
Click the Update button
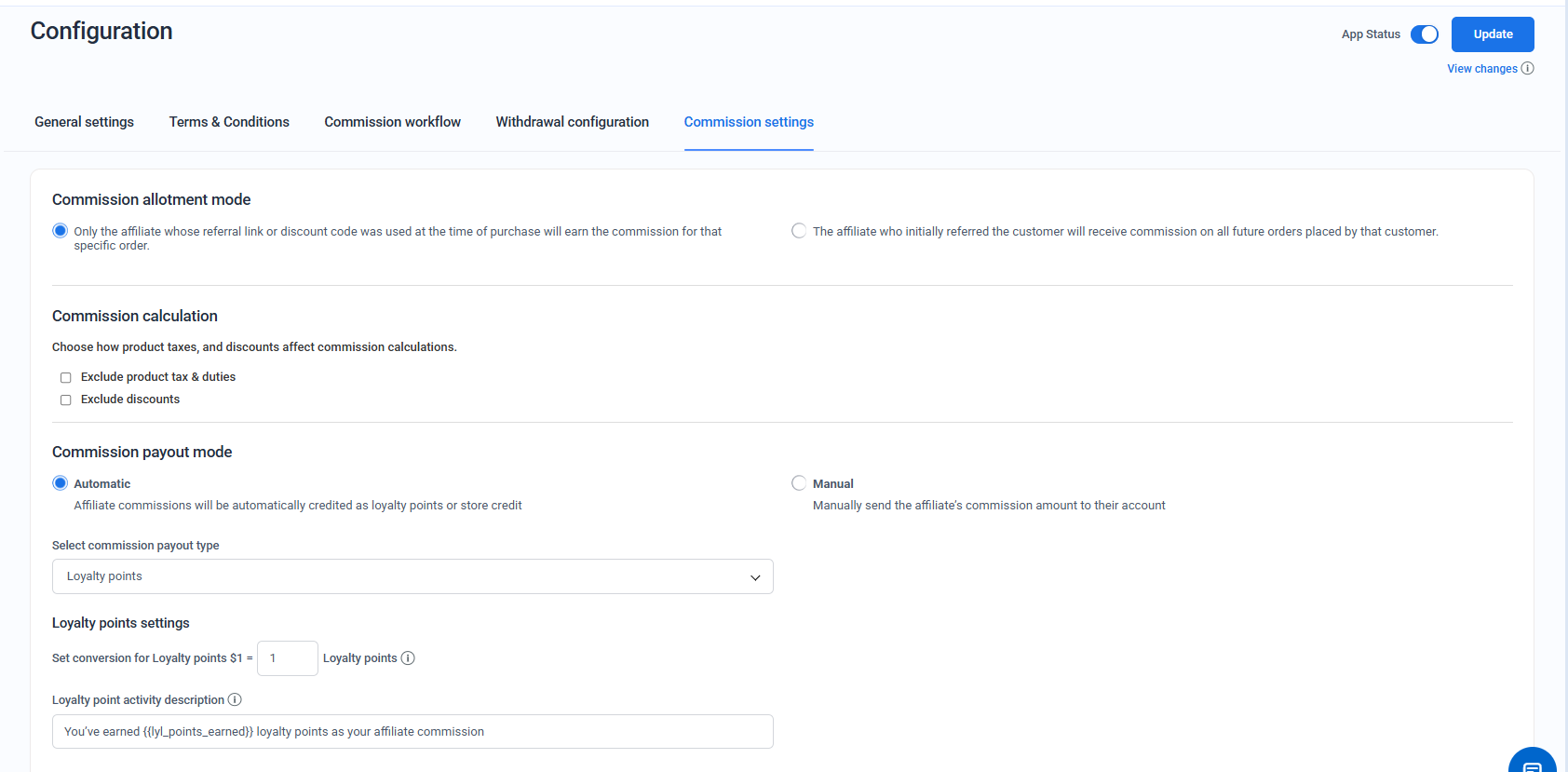[1492, 34]
